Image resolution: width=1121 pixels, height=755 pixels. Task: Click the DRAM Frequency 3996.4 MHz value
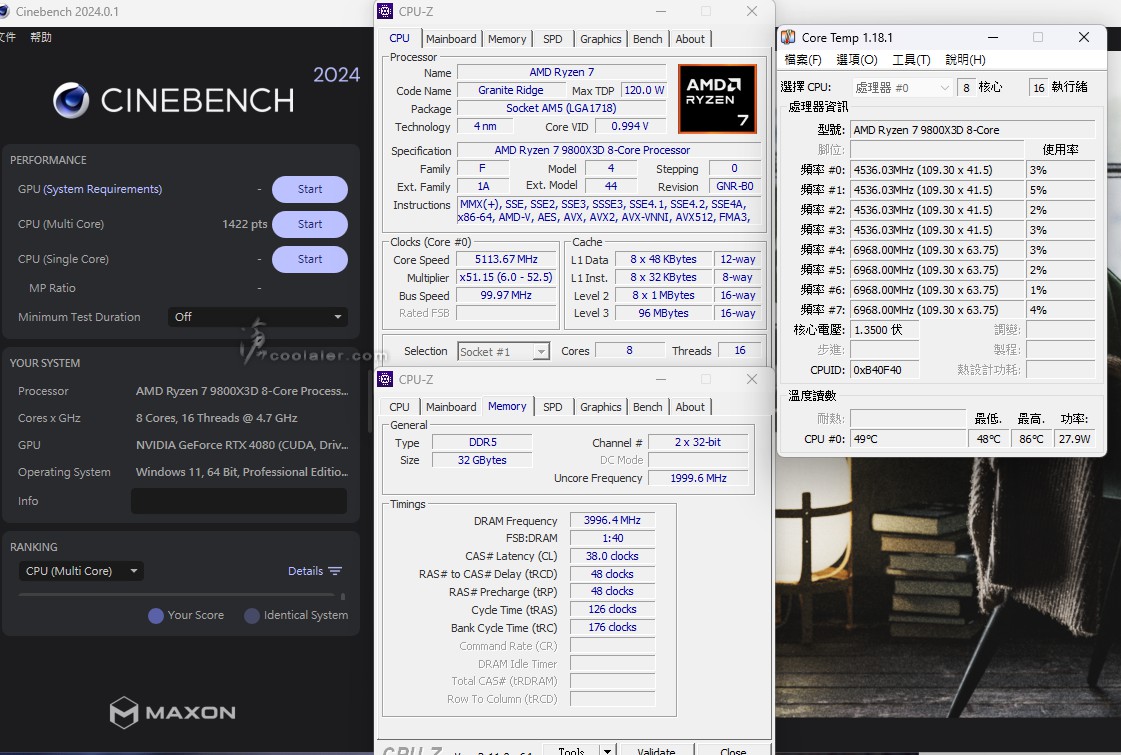click(612, 520)
